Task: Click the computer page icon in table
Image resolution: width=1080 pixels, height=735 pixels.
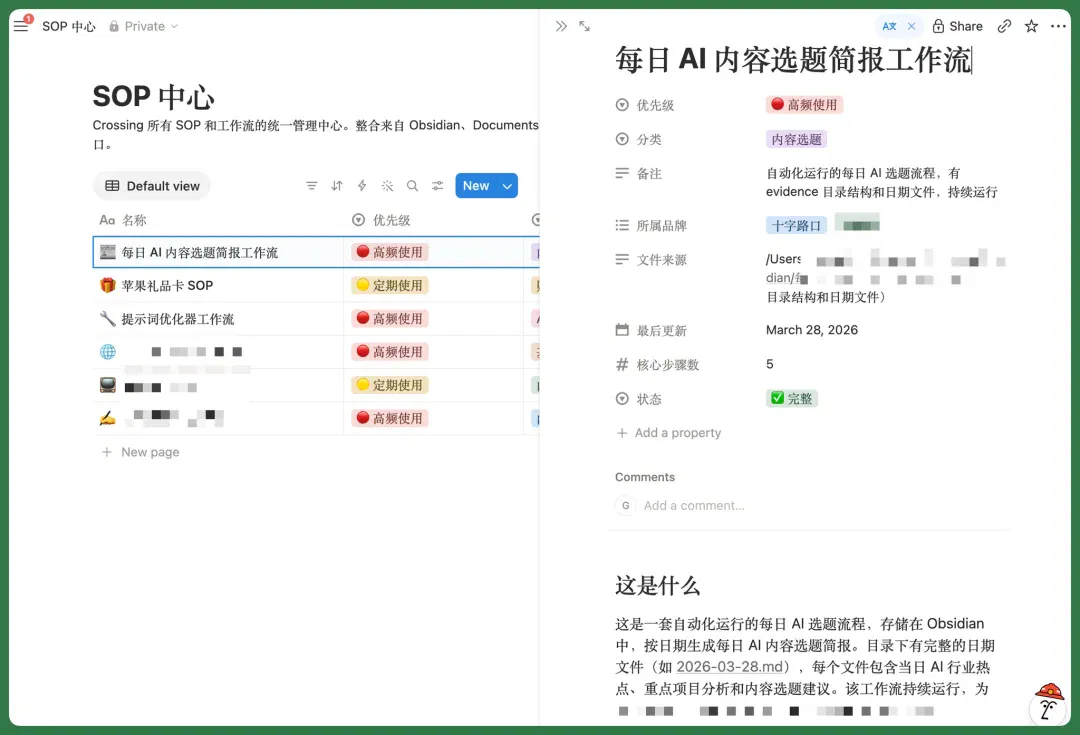Action: pos(107,385)
